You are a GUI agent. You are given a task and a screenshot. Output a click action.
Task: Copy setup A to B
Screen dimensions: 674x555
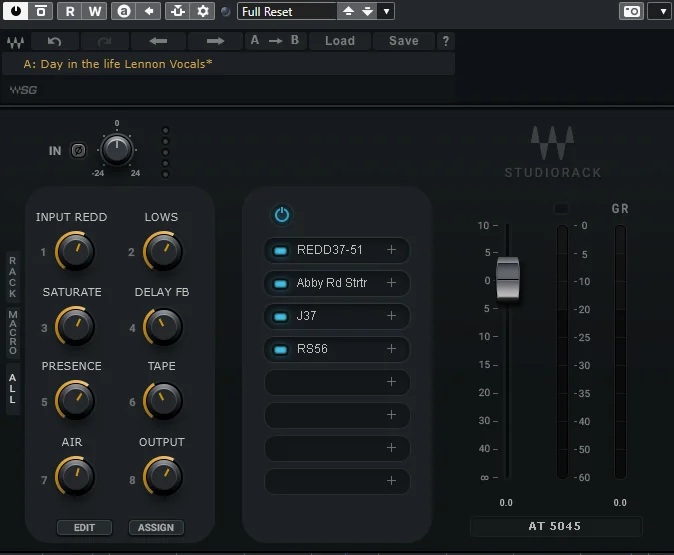click(x=275, y=41)
